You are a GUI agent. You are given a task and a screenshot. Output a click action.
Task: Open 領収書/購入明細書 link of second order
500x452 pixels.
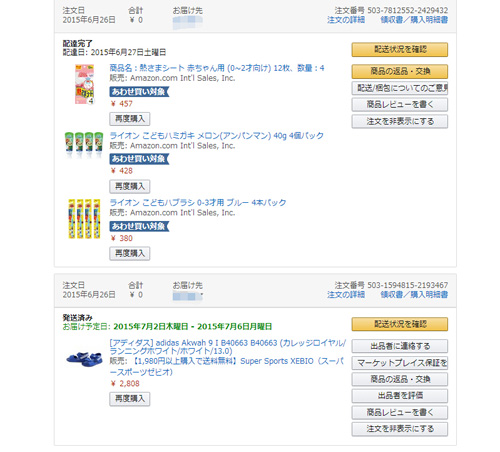[x=414, y=294]
